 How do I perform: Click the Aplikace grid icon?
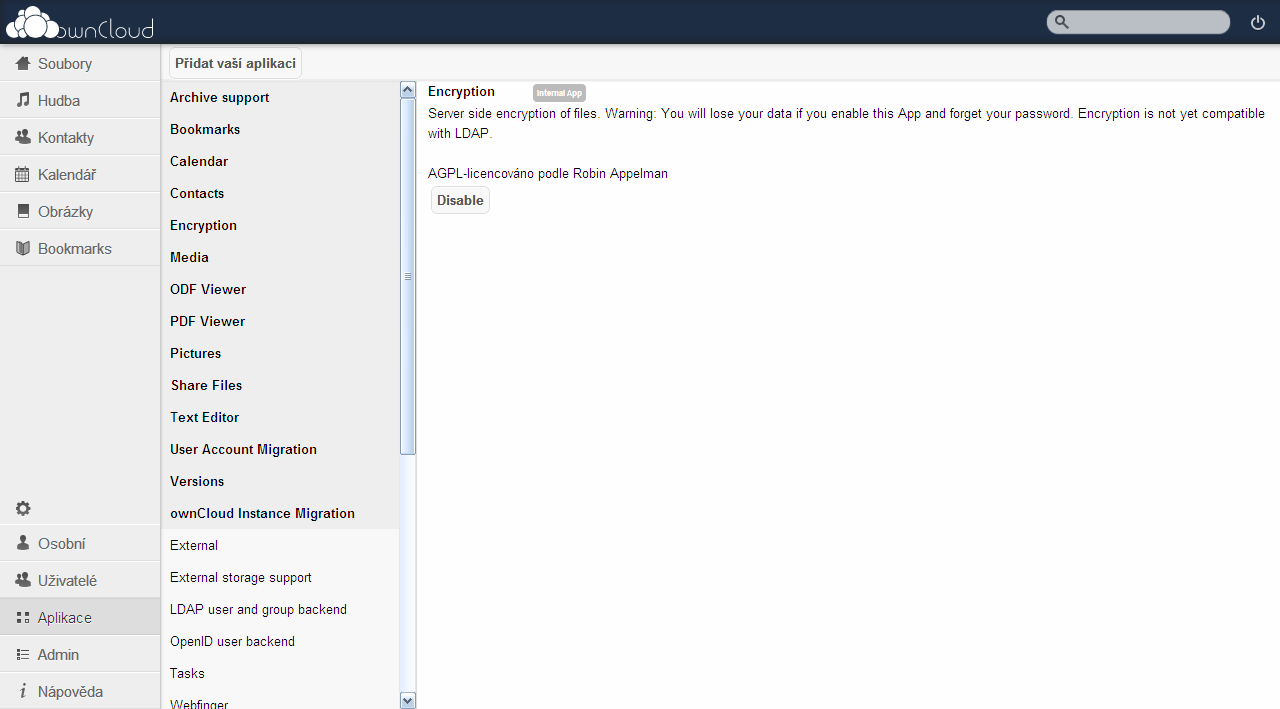click(23, 618)
